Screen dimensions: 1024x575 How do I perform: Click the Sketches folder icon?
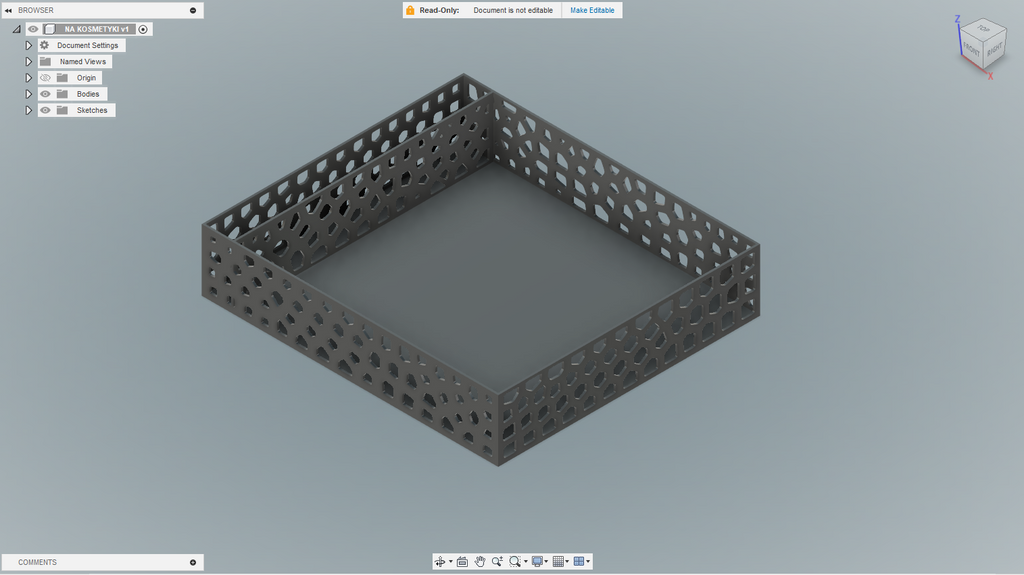tap(62, 110)
